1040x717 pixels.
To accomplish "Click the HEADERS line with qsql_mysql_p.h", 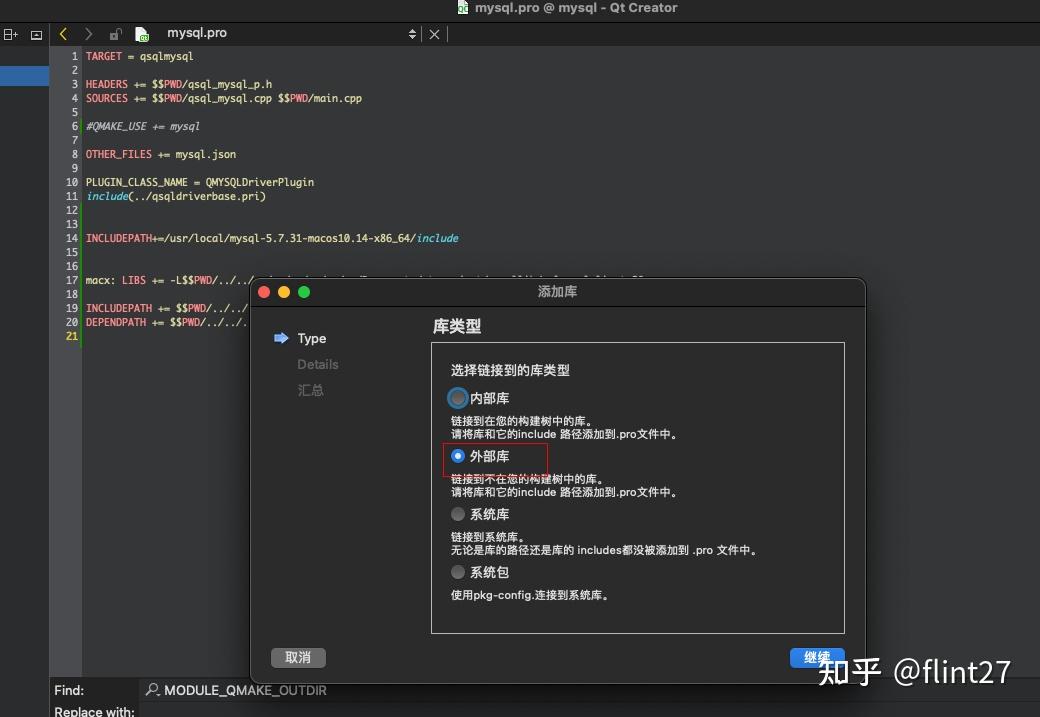I will point(178,84).
